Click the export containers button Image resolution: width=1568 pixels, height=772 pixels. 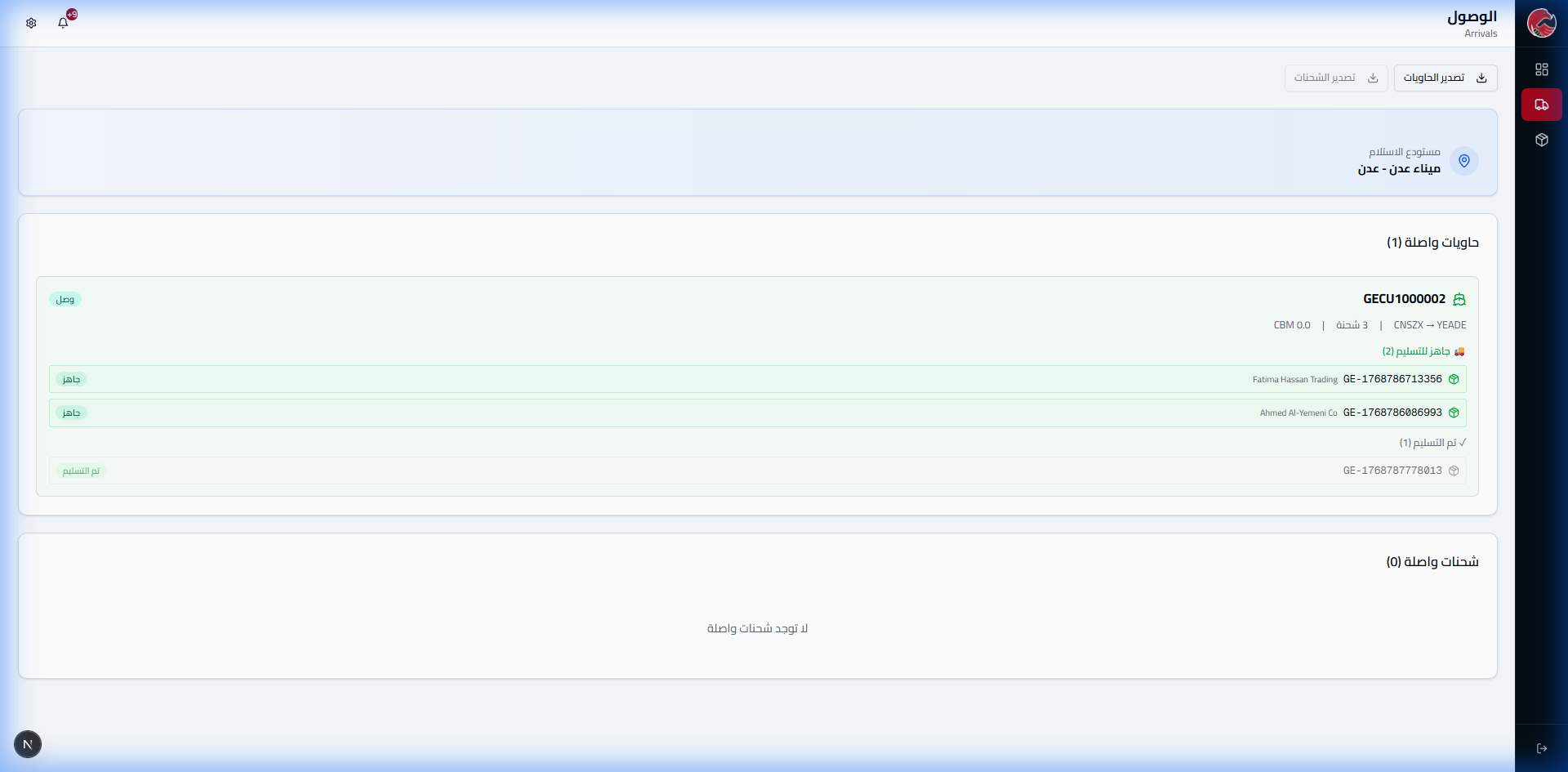coord(1445,78)
